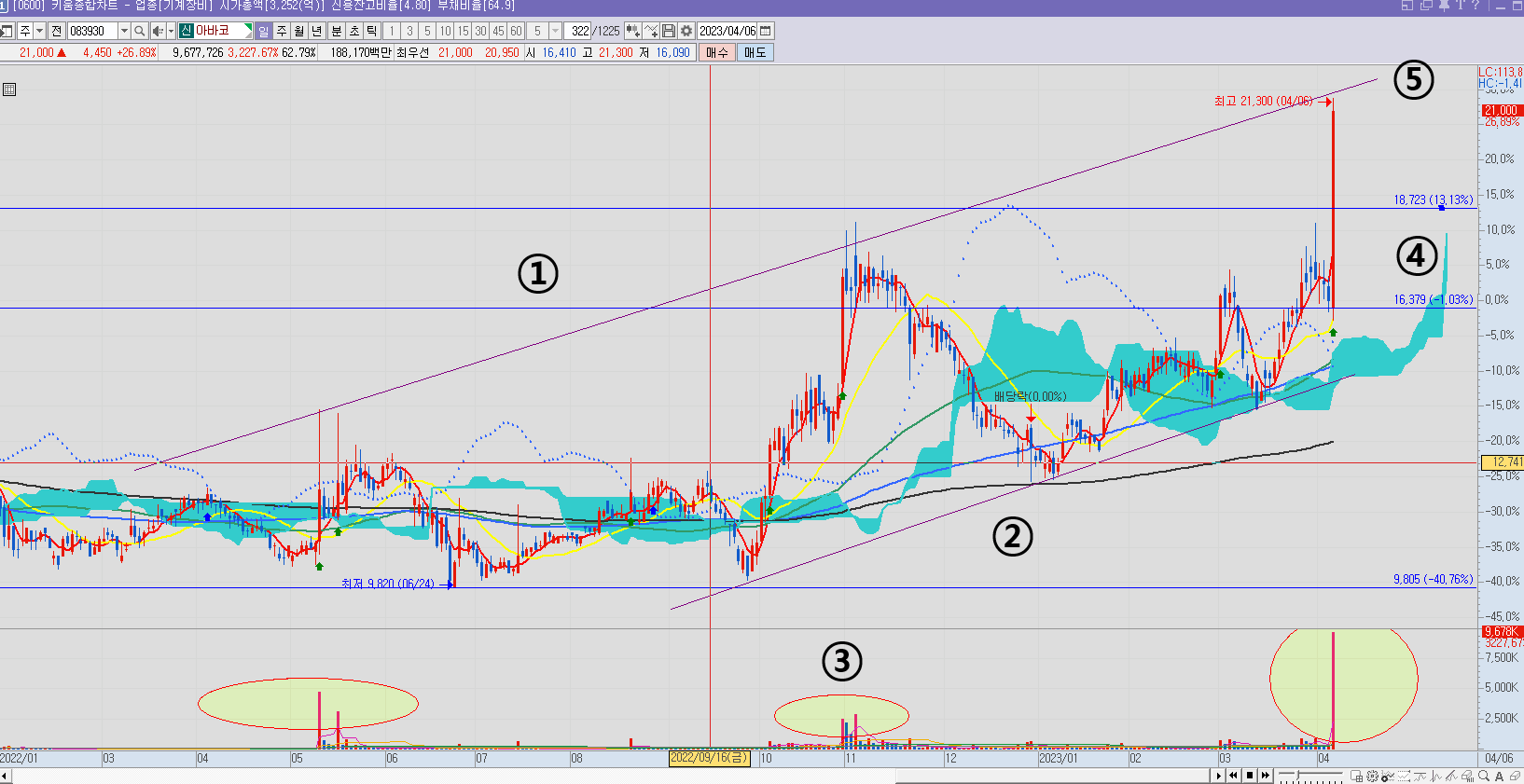Select the 60 interval button

[516, 31]
